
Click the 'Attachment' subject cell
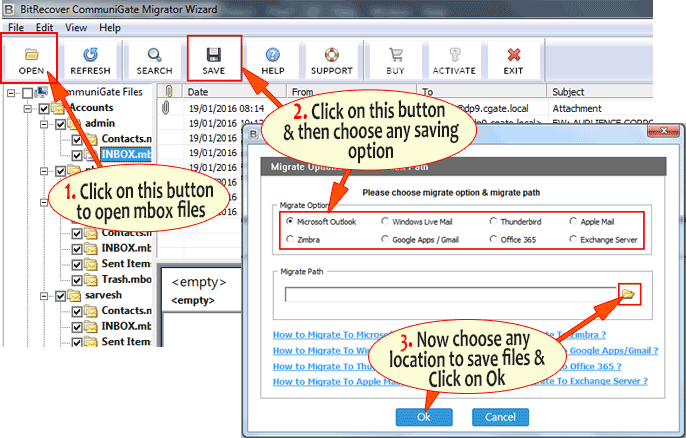pyautogui.click(x=577, y=108)
